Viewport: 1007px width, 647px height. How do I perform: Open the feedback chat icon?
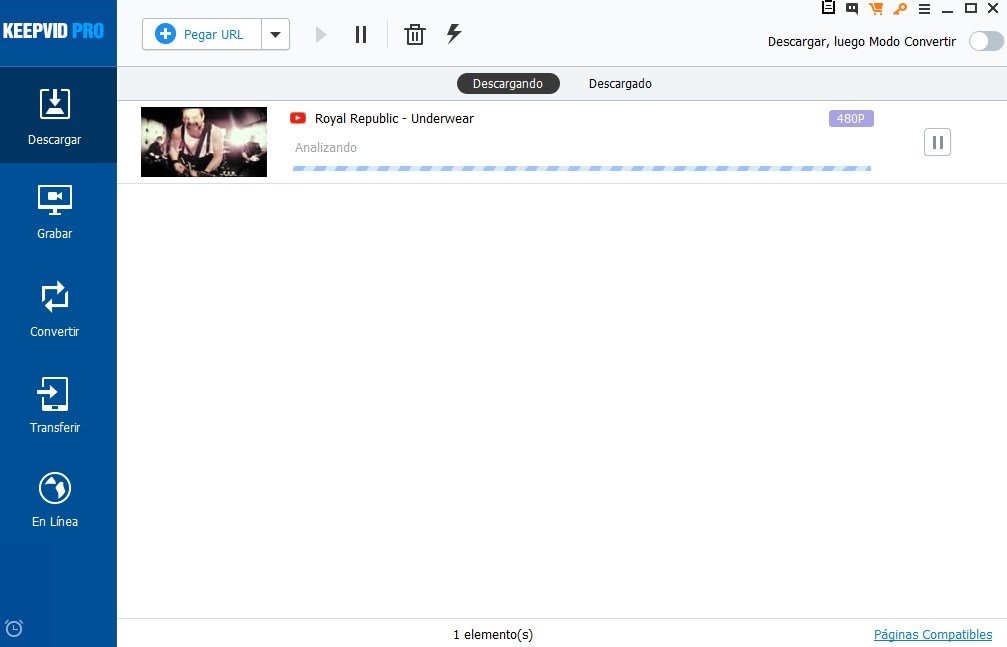[852, 8]
